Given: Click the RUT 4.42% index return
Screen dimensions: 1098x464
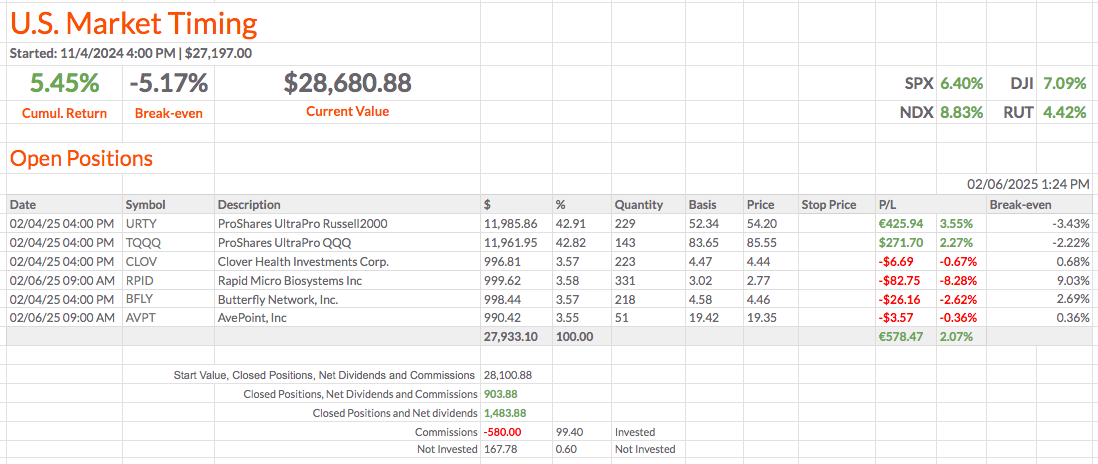Looking at the screenshot, I should click(1045, 112).
